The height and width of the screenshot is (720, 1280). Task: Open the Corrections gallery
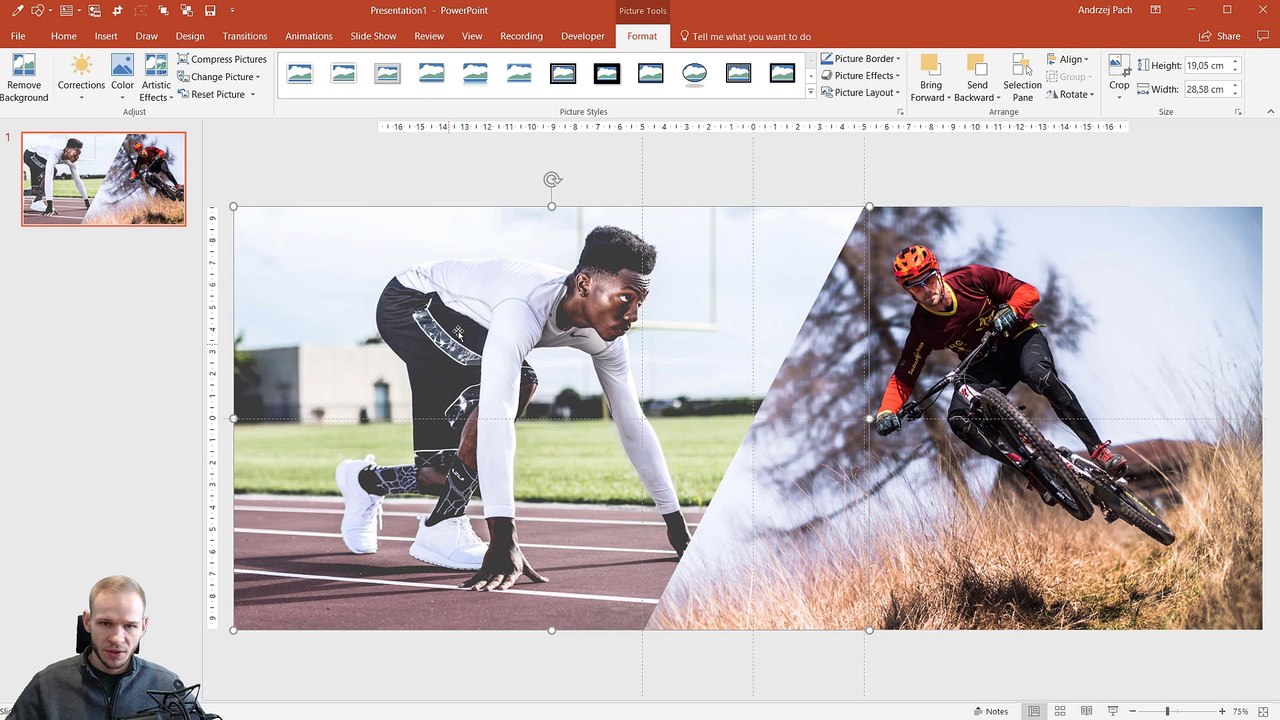pyautogui.click(x=81, y=78)
